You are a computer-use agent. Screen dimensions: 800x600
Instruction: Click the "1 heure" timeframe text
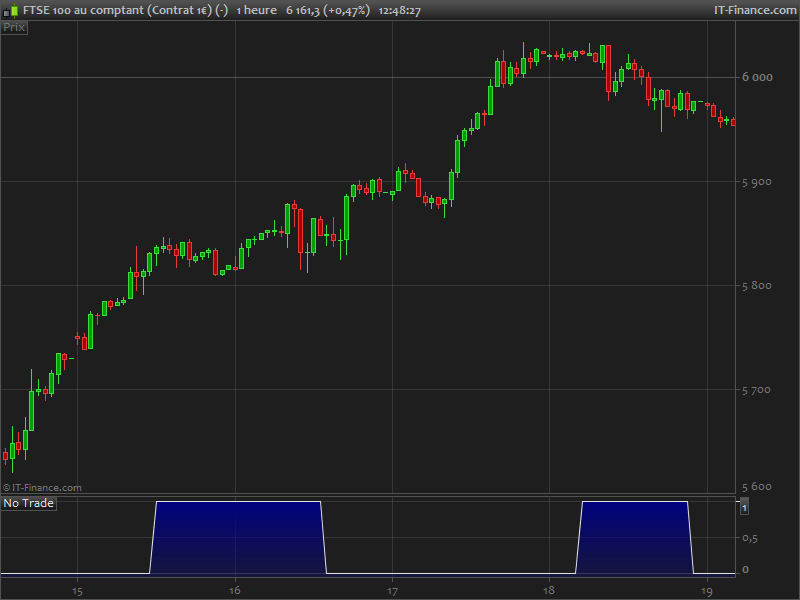(256, 10)
